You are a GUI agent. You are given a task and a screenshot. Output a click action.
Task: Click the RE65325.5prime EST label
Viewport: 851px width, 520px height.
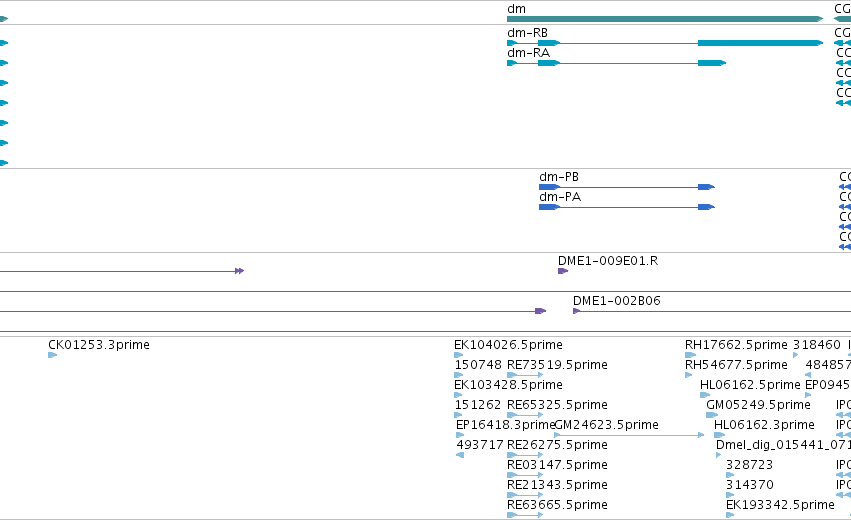557,405
